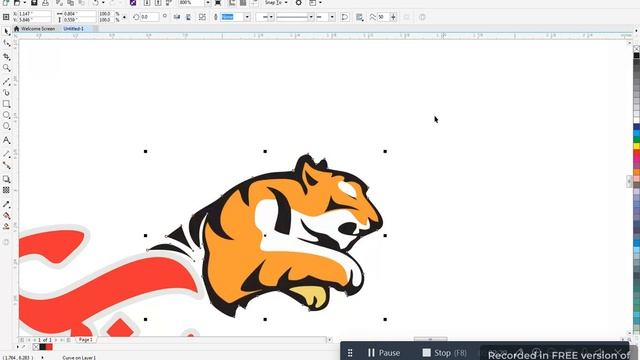Open the wrap text dropdown
The image size is (640, 360).
359,17
